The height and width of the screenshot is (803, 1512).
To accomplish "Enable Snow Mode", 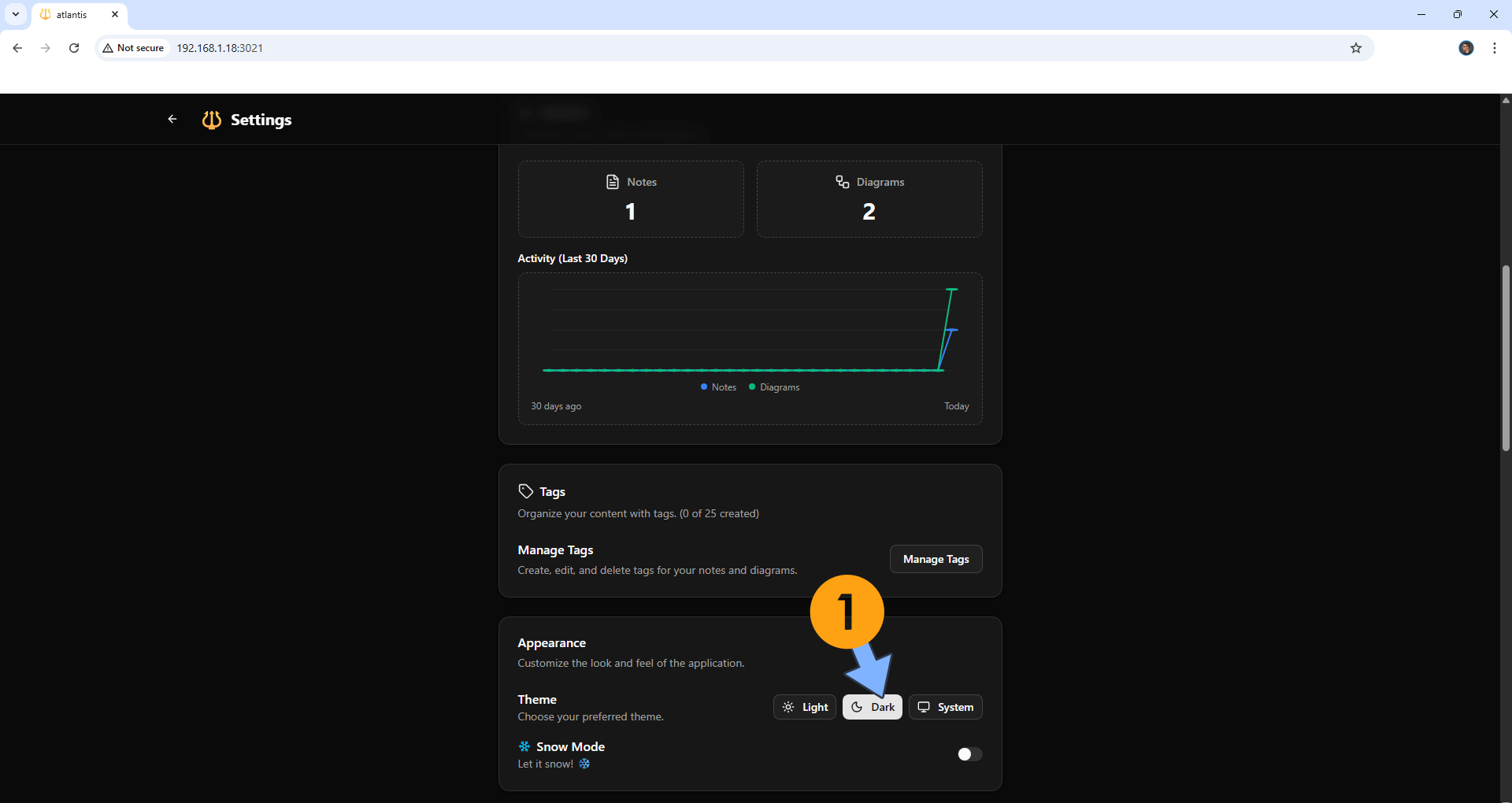I will [x=969, y=753].
